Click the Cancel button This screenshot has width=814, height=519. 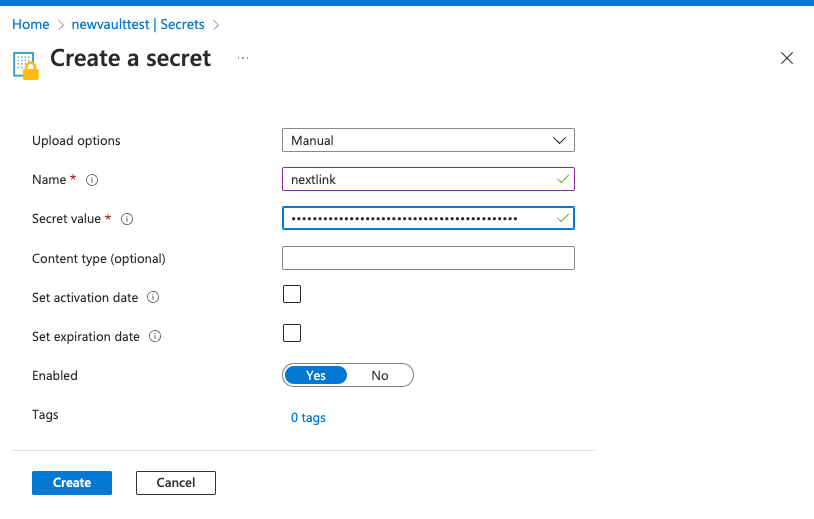[x=176, y=483]
